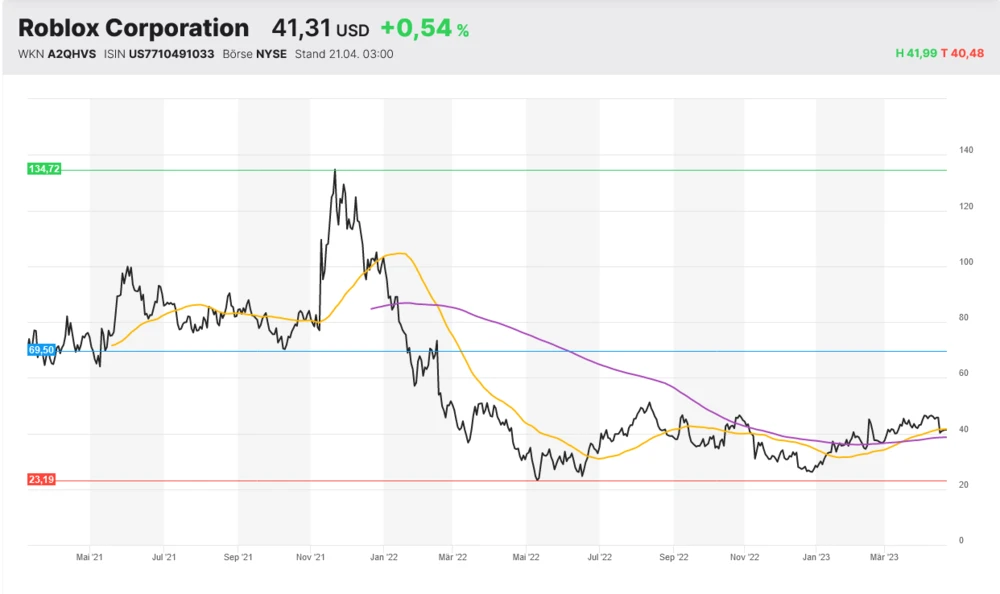Click the Jan '23 date axis label
The width and height of the screenshot is (1000, 594).
click(817, 556)
